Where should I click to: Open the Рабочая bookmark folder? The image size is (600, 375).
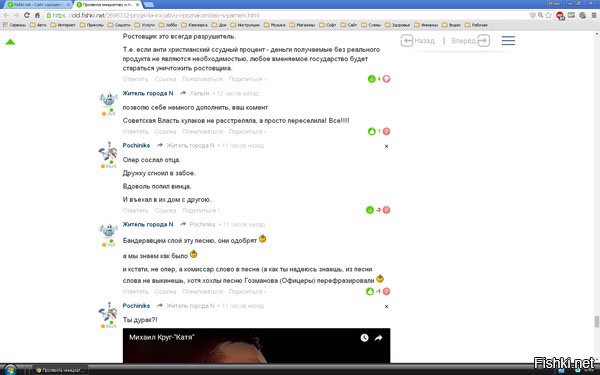[476, 25]
